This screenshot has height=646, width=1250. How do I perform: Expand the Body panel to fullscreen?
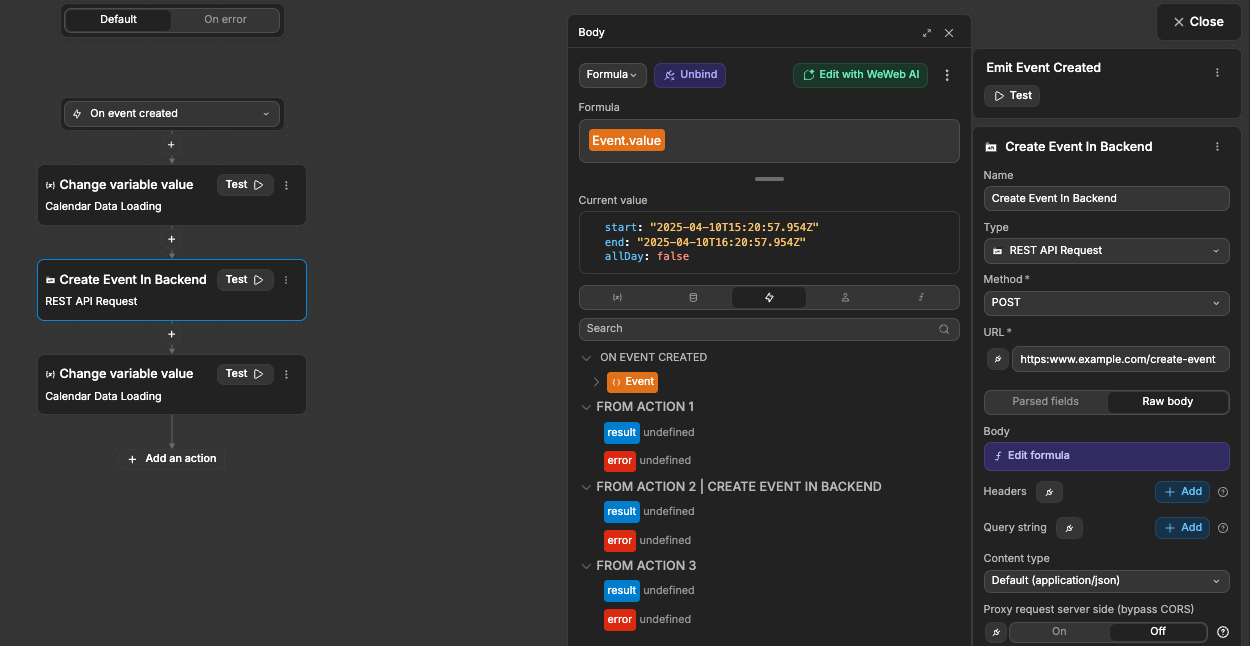coord(927,32)
